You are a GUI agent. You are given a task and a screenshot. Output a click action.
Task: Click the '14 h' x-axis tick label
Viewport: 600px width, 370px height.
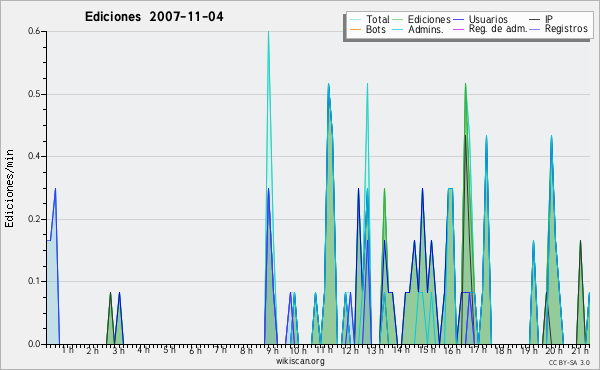coord(401,350)
